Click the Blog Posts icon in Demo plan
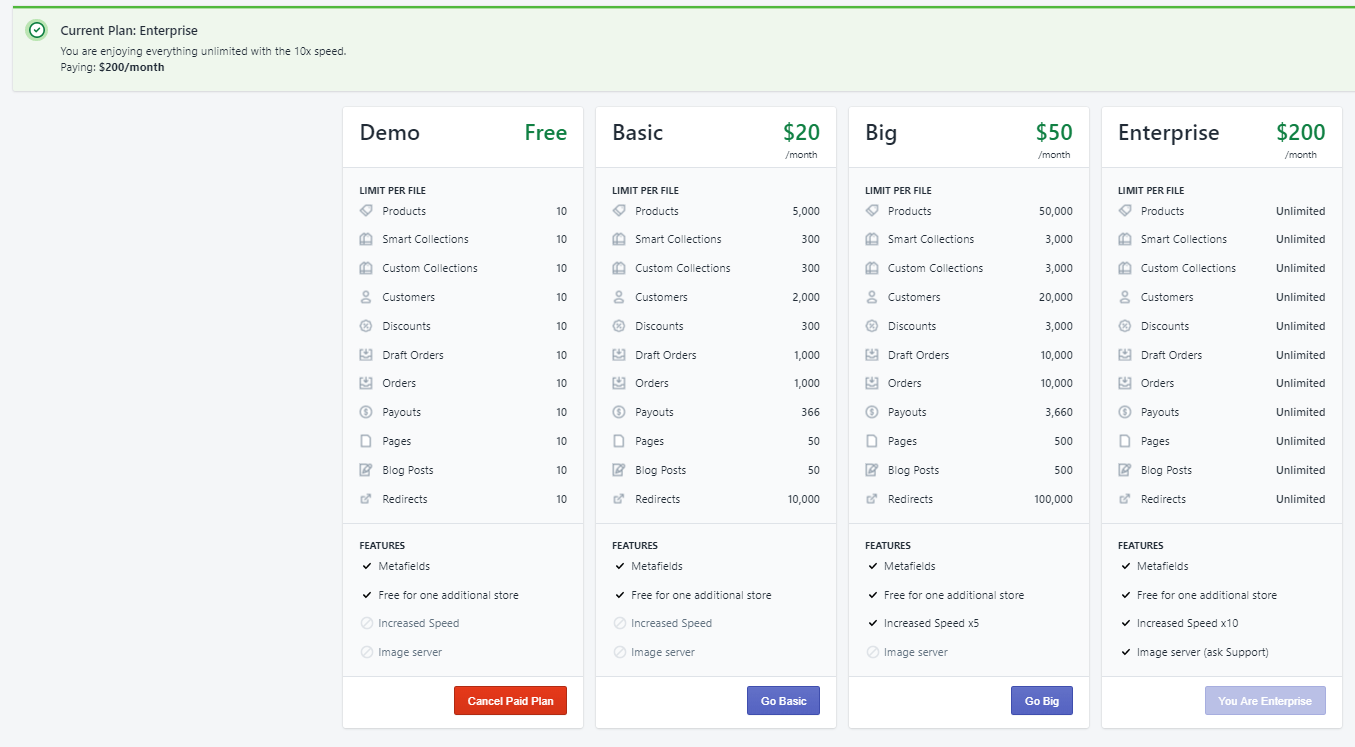This screenshot has height=747, width=1355. point(366,470)
